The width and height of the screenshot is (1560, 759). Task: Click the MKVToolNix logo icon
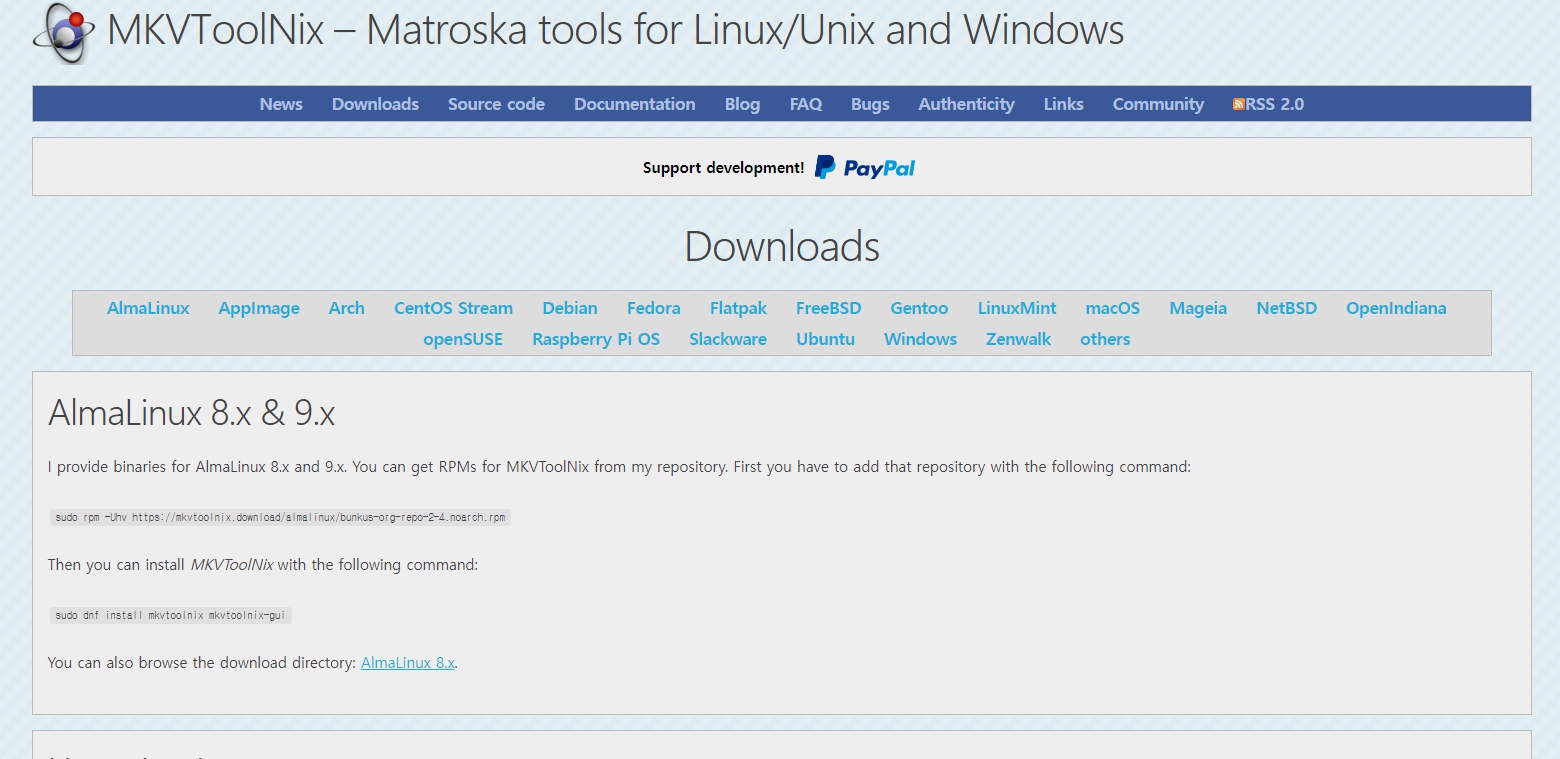pyautogui.click(x=64, y=32)
